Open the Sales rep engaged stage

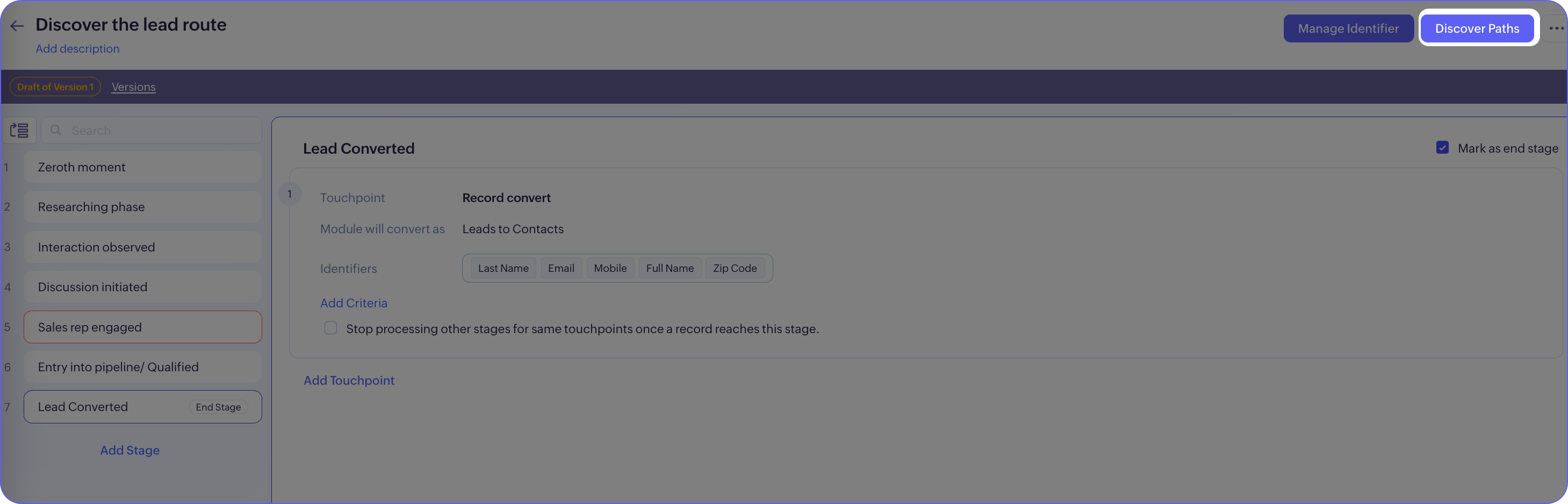pos(143,327)
